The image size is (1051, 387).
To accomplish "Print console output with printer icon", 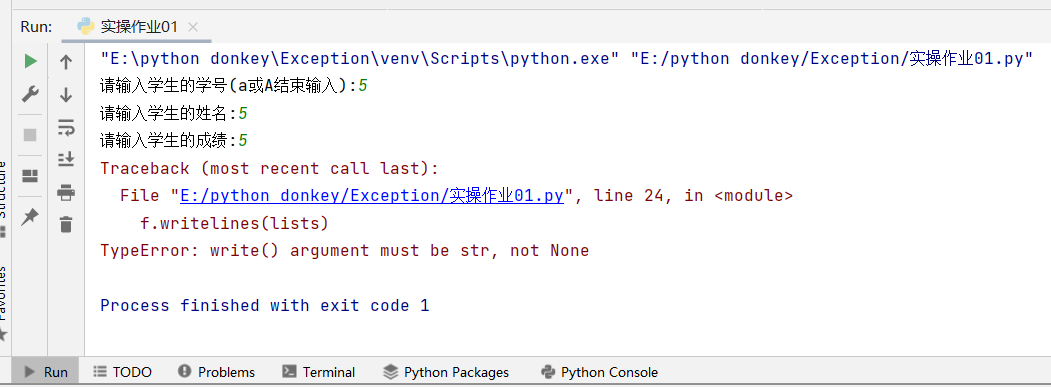I will coord(66,192).
